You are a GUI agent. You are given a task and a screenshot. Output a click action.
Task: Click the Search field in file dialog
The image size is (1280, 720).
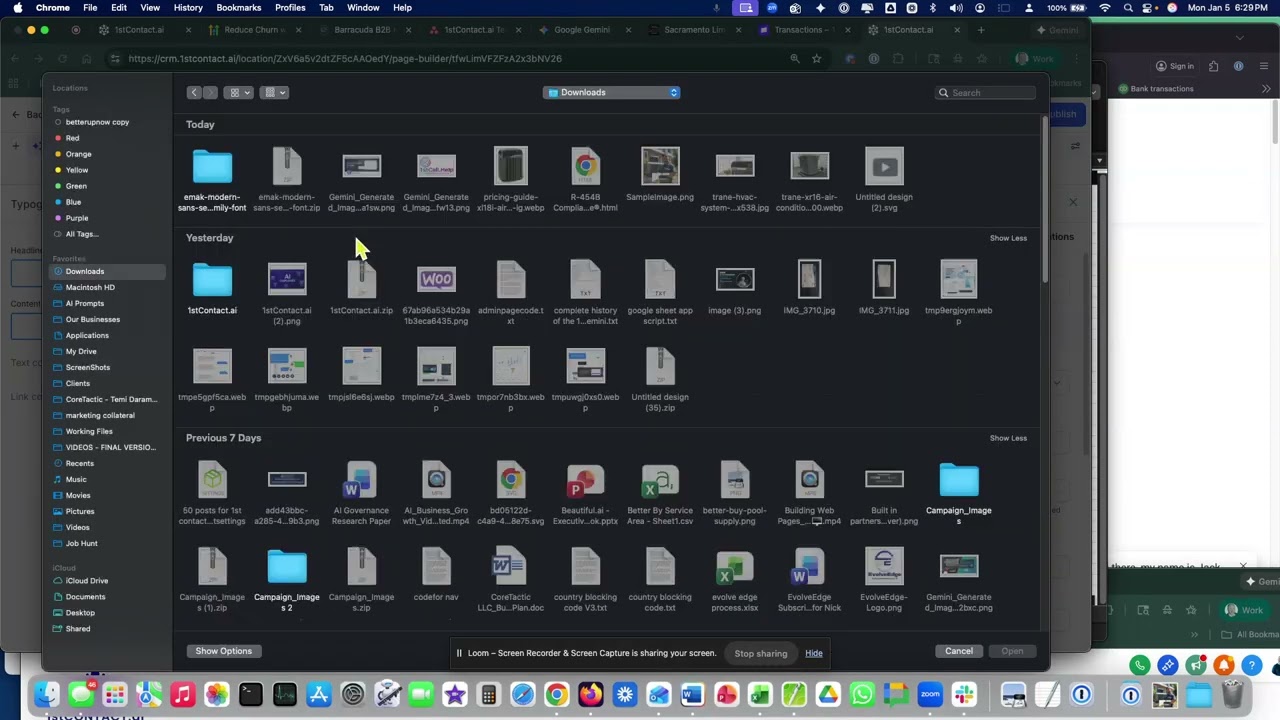[985, 93]
